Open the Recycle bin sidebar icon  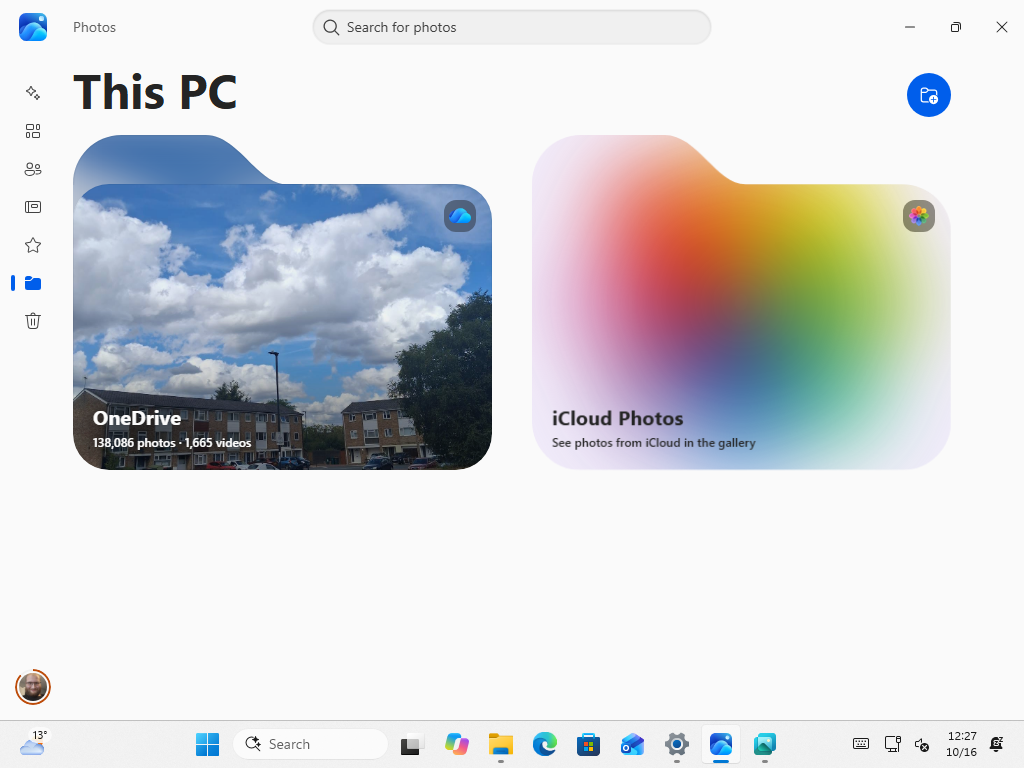[x=33, y=321]
